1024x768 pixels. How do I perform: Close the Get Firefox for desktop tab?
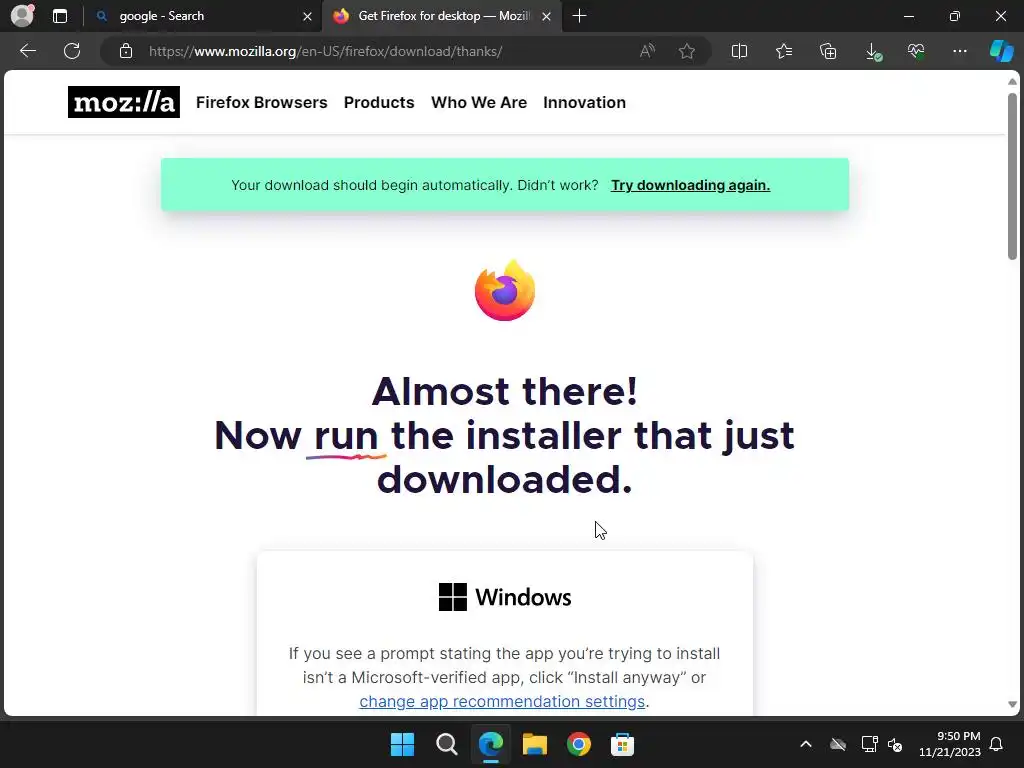(547, 16)
